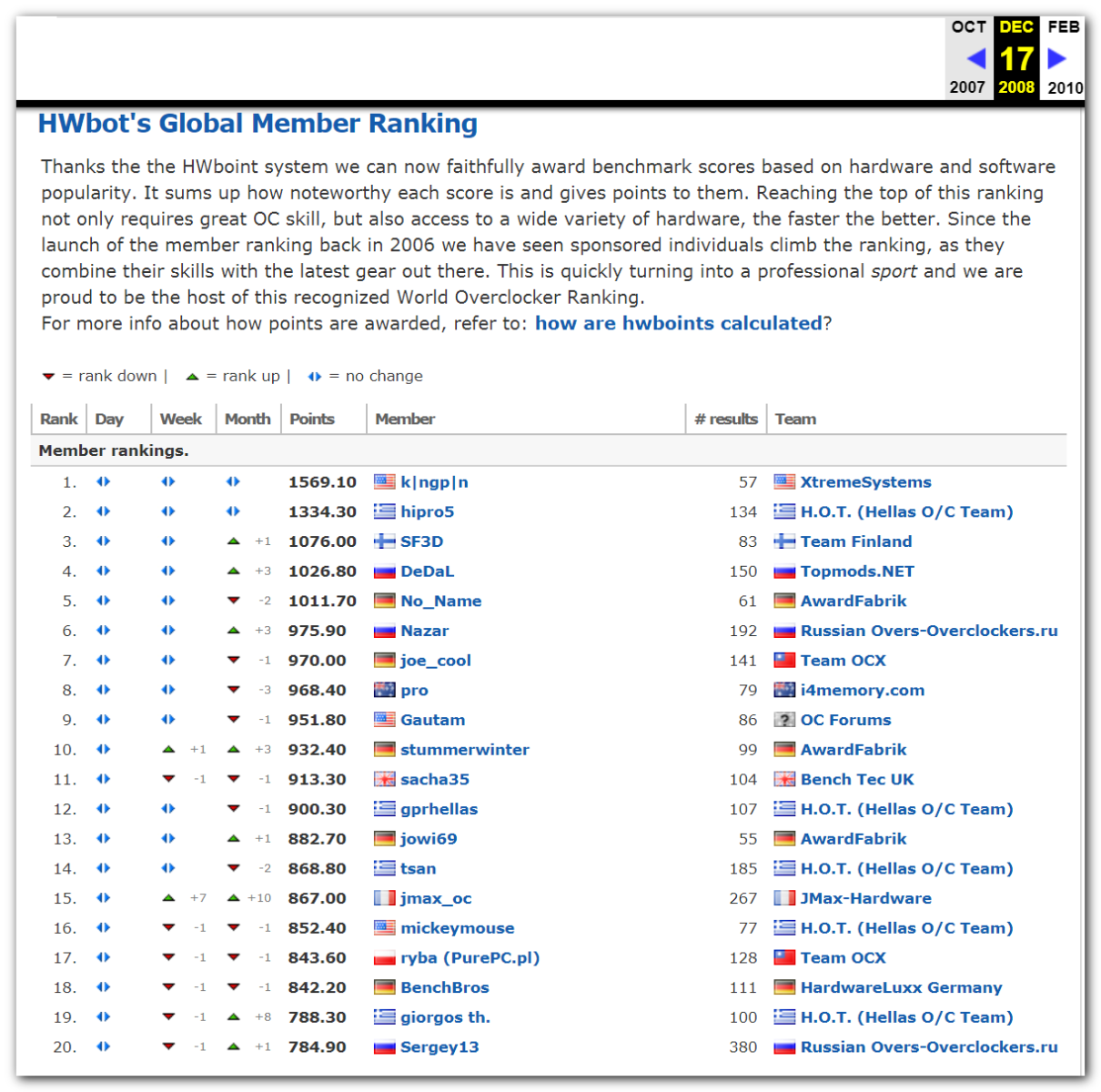Open member profile Gautam
Viewport: 1101px width, 1092px height.
[x=432, y=721]
